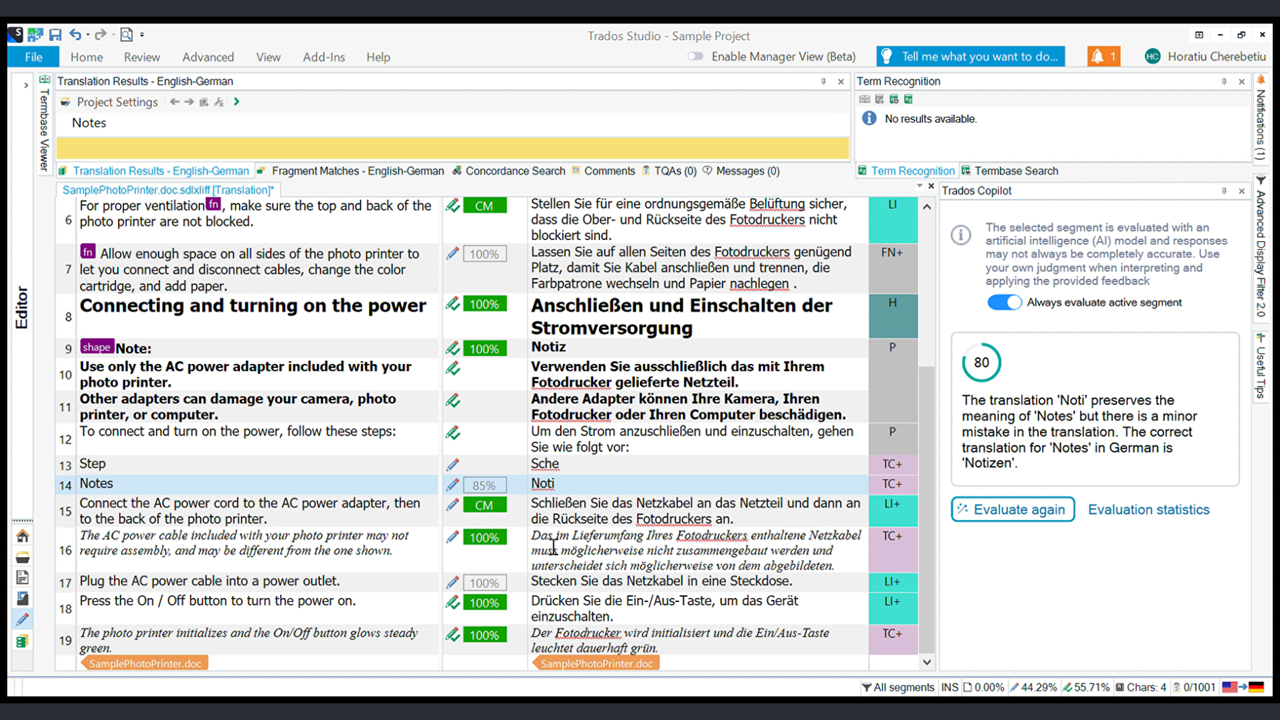The image size is (1280, 720).
Task: Pin the Trados Copilot panel
Action: tap(1223, 191)
